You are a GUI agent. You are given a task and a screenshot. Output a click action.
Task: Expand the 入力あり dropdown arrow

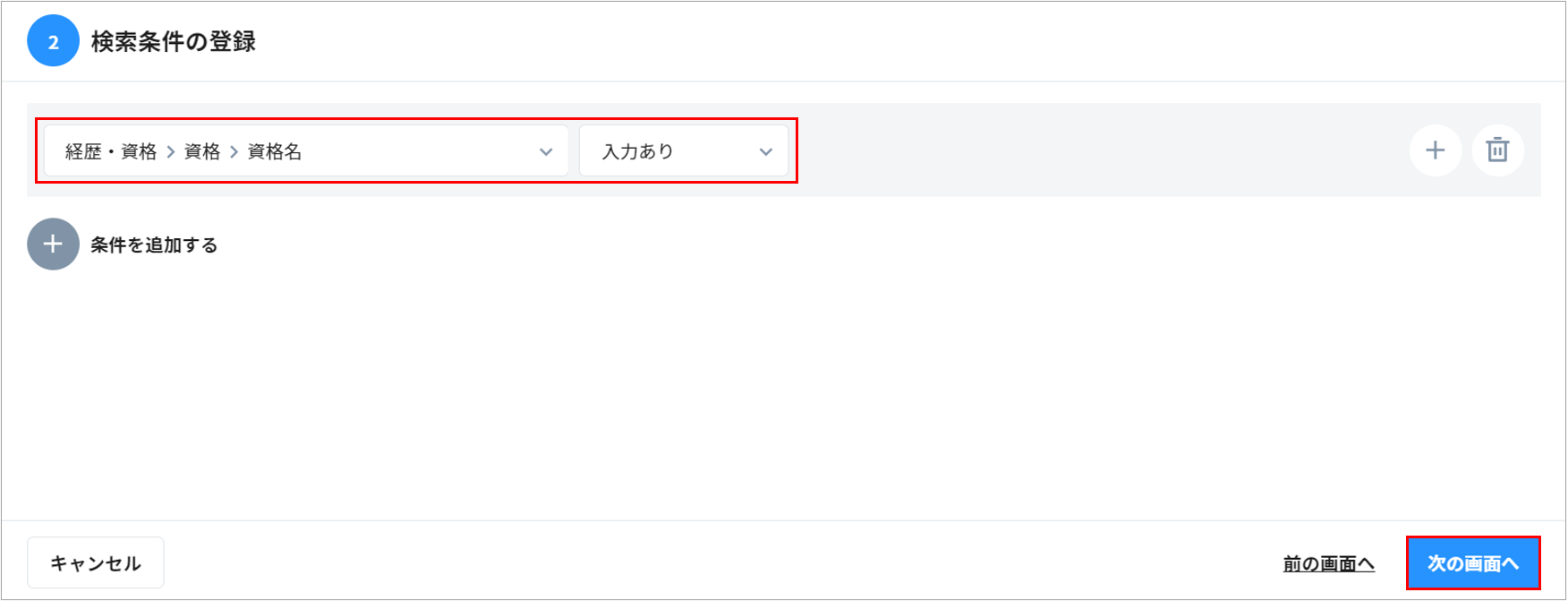(765, 152)
